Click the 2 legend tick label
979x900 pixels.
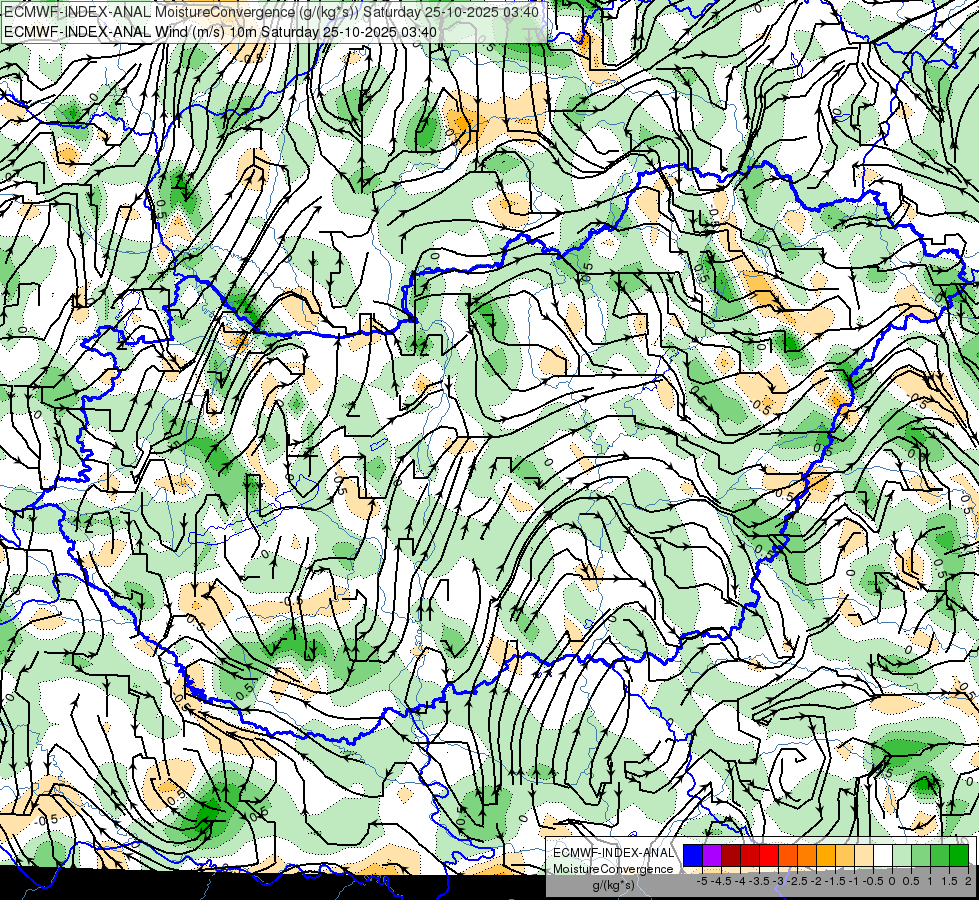tap(968, 881)
